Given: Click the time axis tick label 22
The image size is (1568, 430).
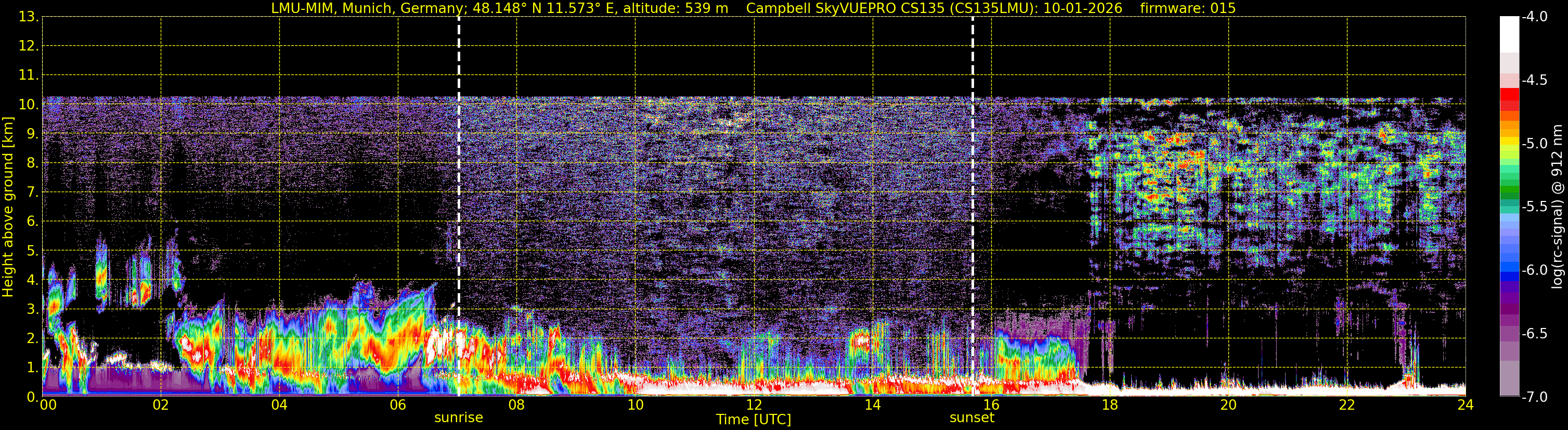Looking at the screenshot, I should [x=1347, y=405].
